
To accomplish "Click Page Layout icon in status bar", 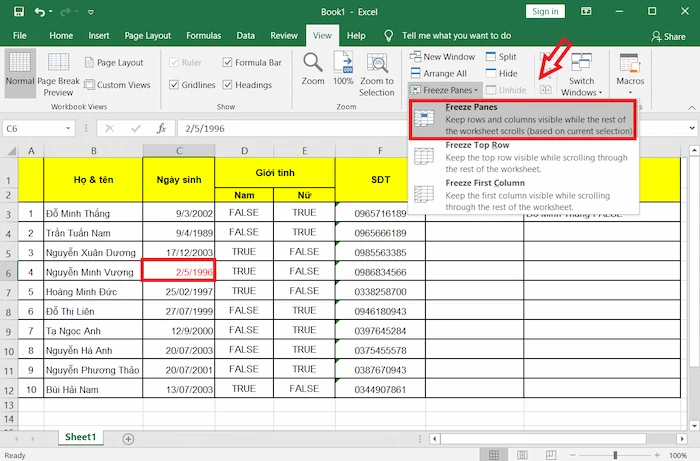I will coord(522,455).
